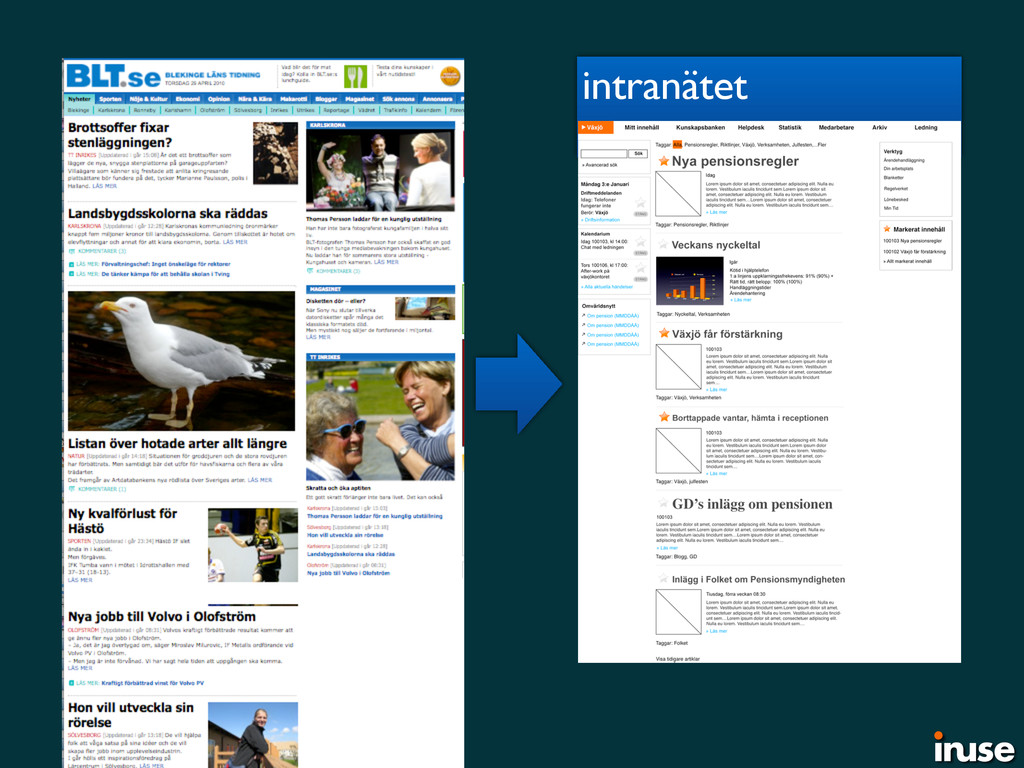Screen dimensions: 1024x768
Task: Open Ärendehandläggning in Verktyg box
Action: 904,160
